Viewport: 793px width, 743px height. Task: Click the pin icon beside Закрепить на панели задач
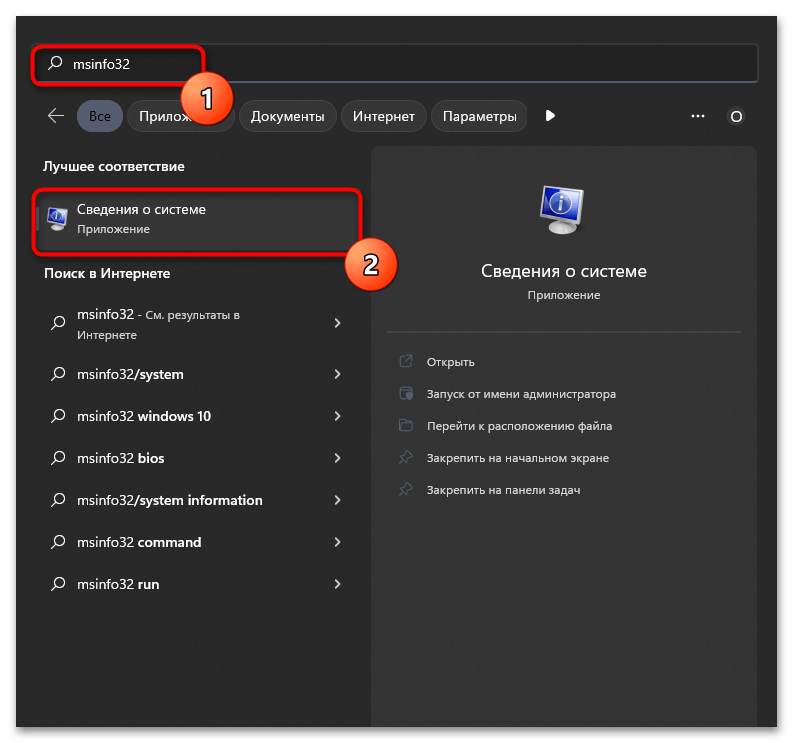[x=406, y=490]
